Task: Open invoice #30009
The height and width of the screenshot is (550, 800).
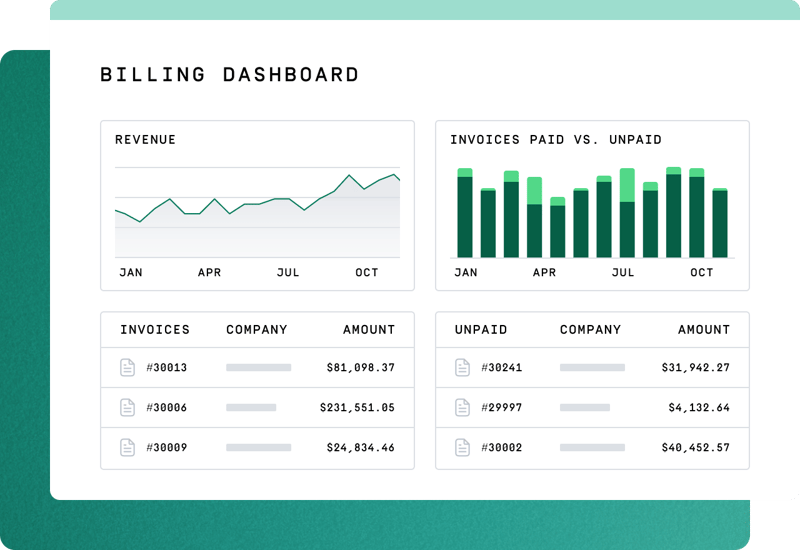Action: point(166,447)
